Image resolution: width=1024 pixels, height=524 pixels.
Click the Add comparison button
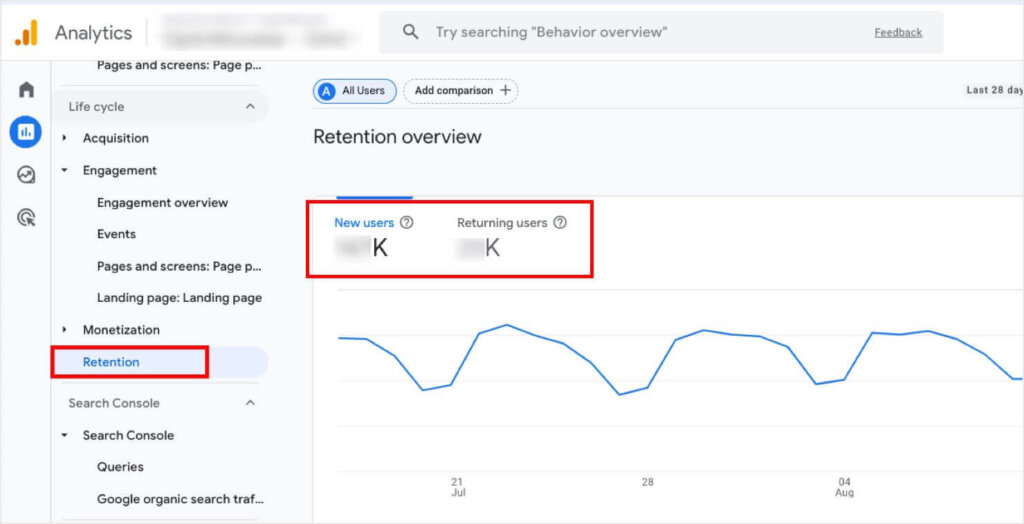coord(461,91)
